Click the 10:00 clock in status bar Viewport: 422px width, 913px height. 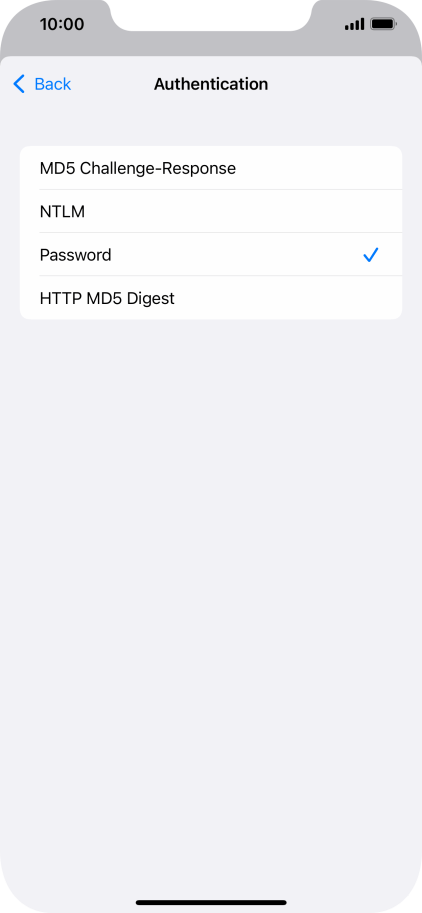coord(62,24)
